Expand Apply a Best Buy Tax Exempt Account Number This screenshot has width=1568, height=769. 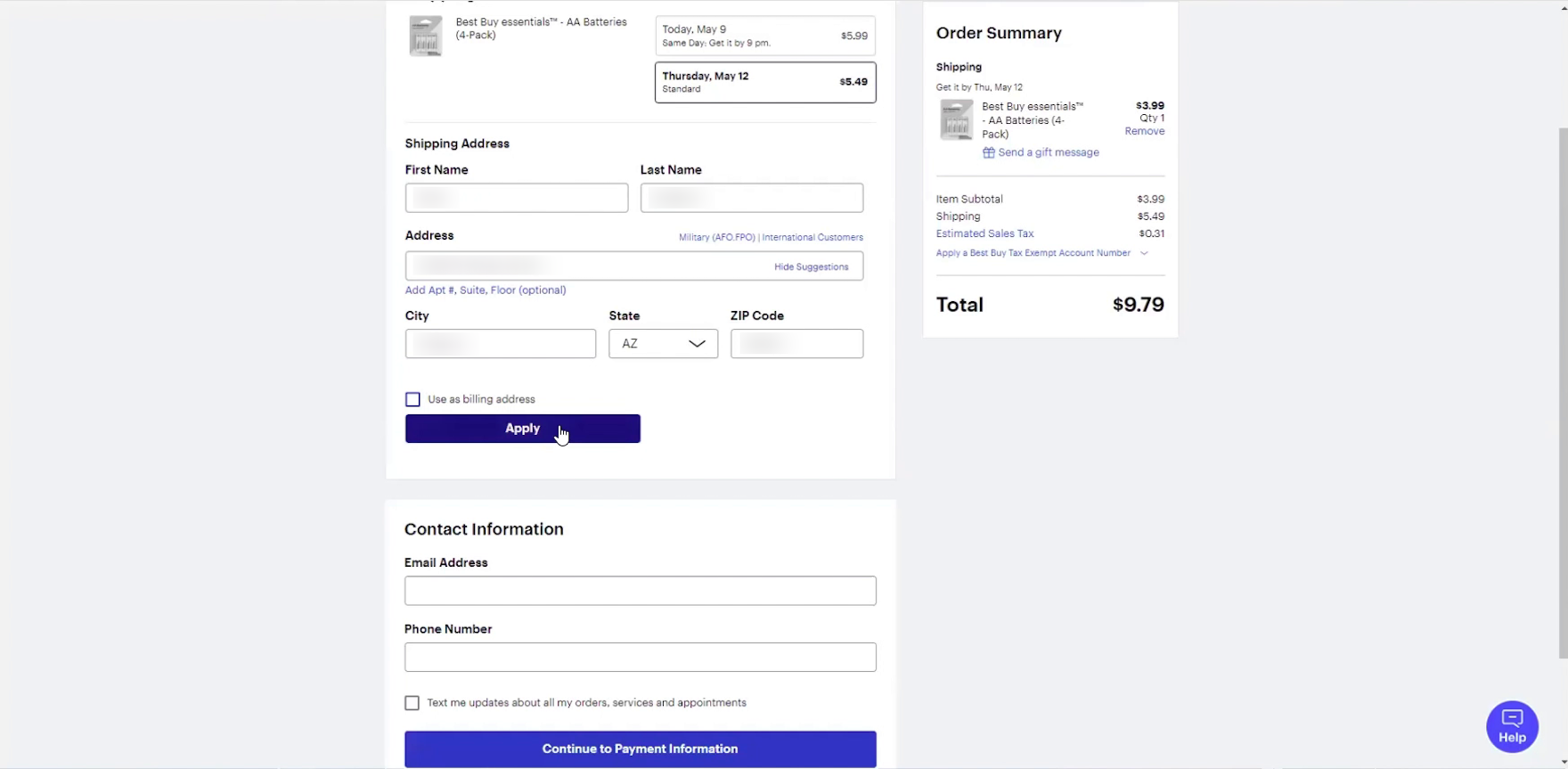click(x=1041, y=253)
